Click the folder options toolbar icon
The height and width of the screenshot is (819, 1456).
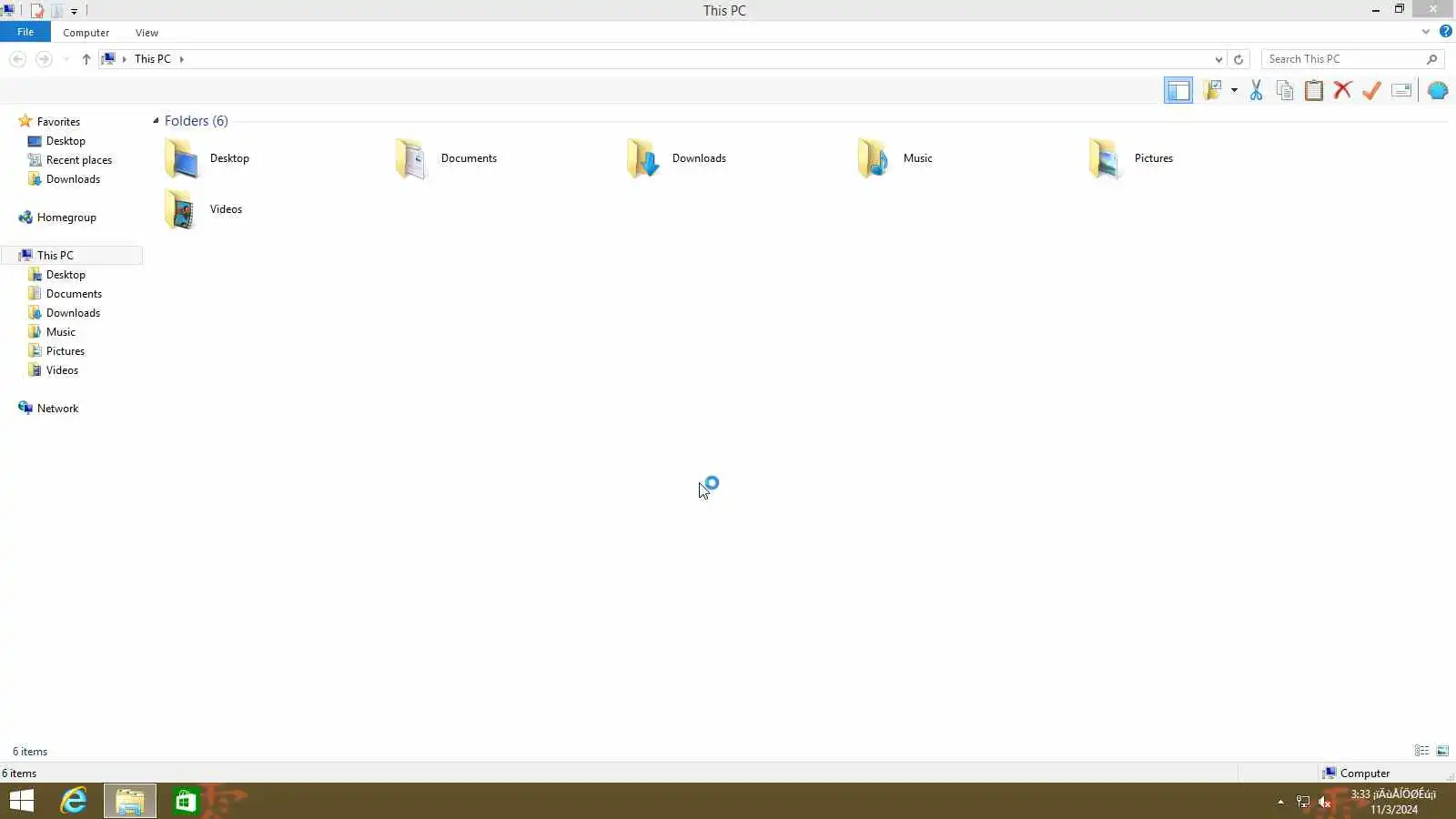(x=1212, y=90)
